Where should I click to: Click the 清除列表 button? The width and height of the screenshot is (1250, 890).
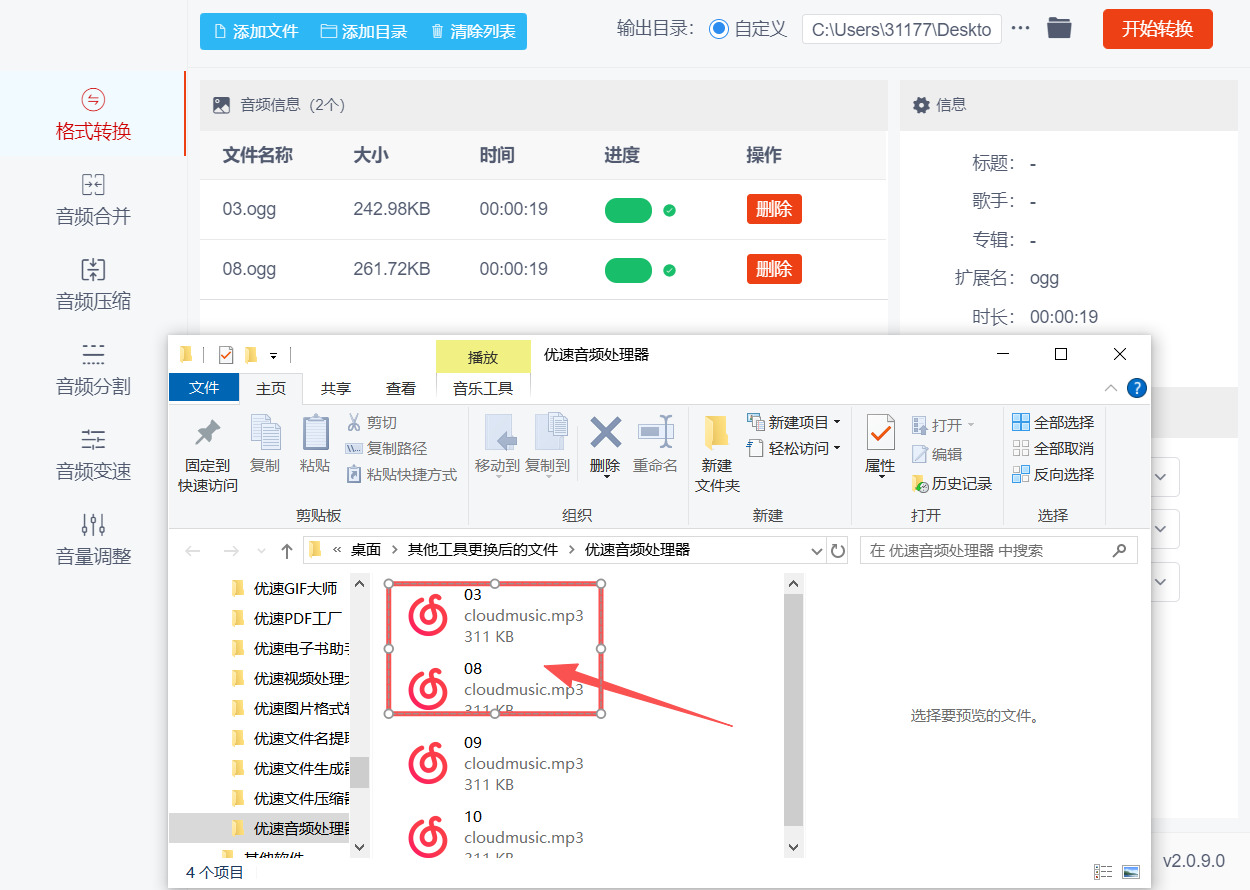[x=473, y=31]
